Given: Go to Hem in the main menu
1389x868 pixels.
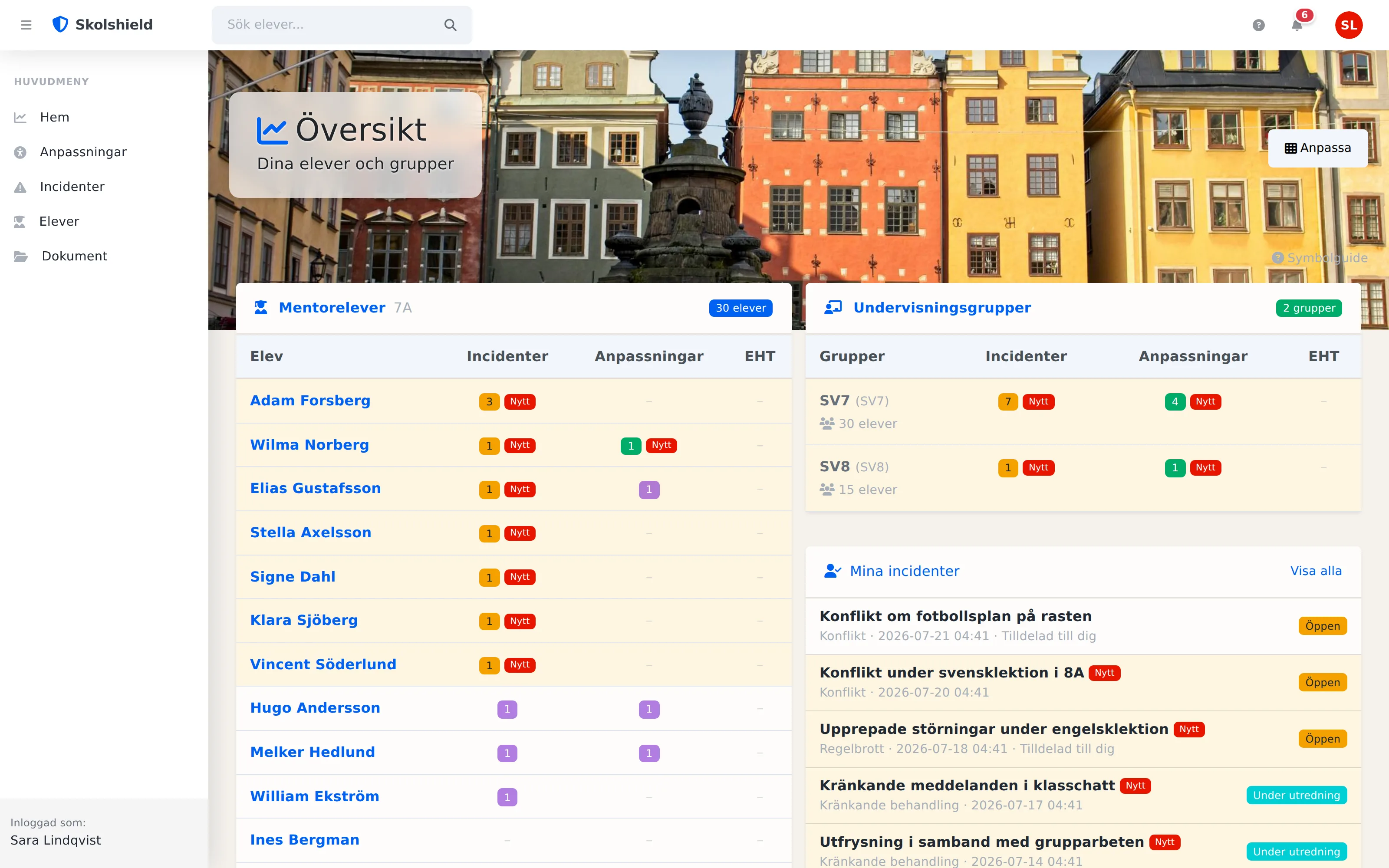Looking at the screenshot, I should (x=54, y=117).
